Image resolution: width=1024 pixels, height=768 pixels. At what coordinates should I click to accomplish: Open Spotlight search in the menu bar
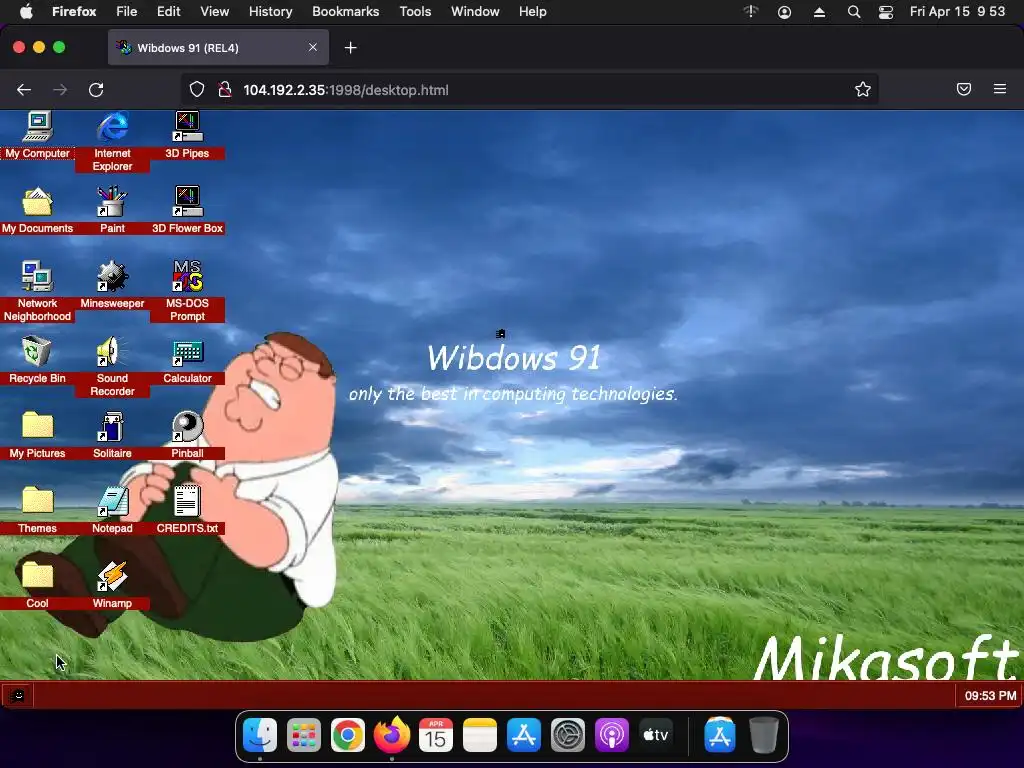[854, 12]
